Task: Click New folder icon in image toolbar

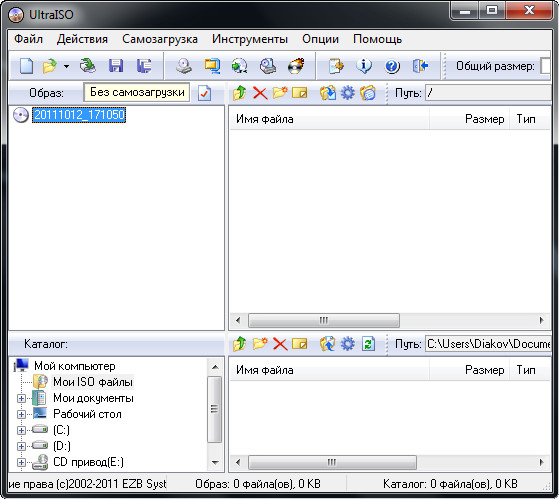Action: 280,93
